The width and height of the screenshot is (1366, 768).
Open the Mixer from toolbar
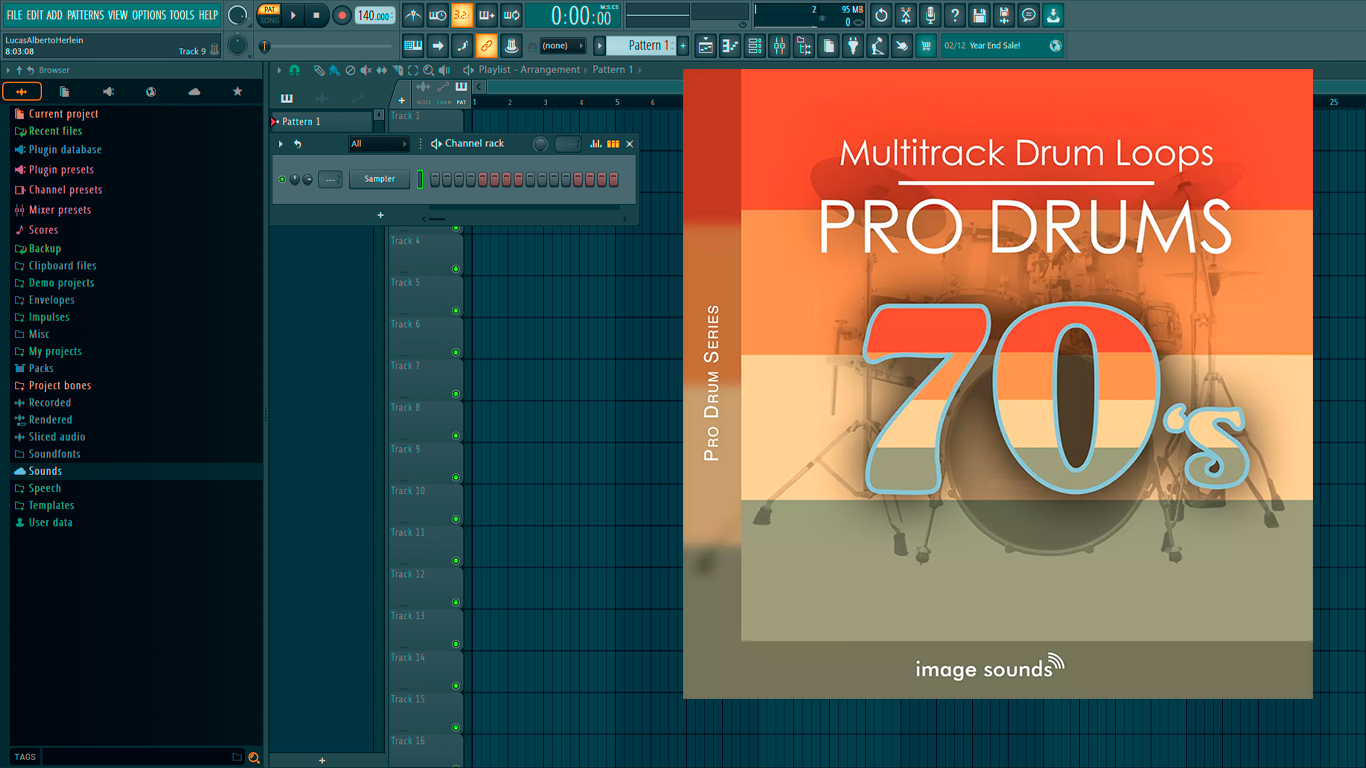779,46
